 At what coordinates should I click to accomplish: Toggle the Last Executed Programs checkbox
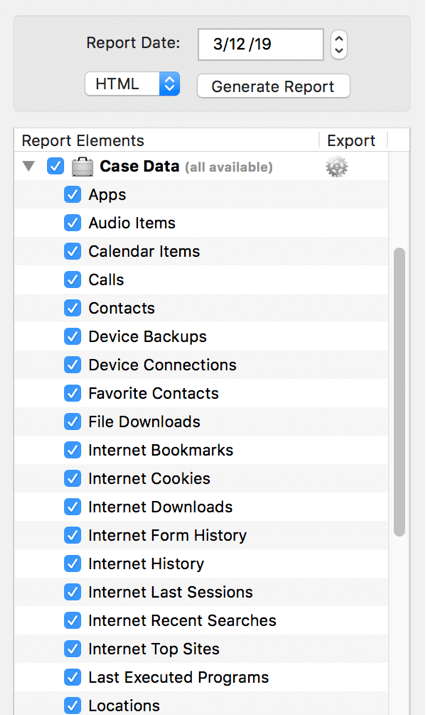pos(73,677)
